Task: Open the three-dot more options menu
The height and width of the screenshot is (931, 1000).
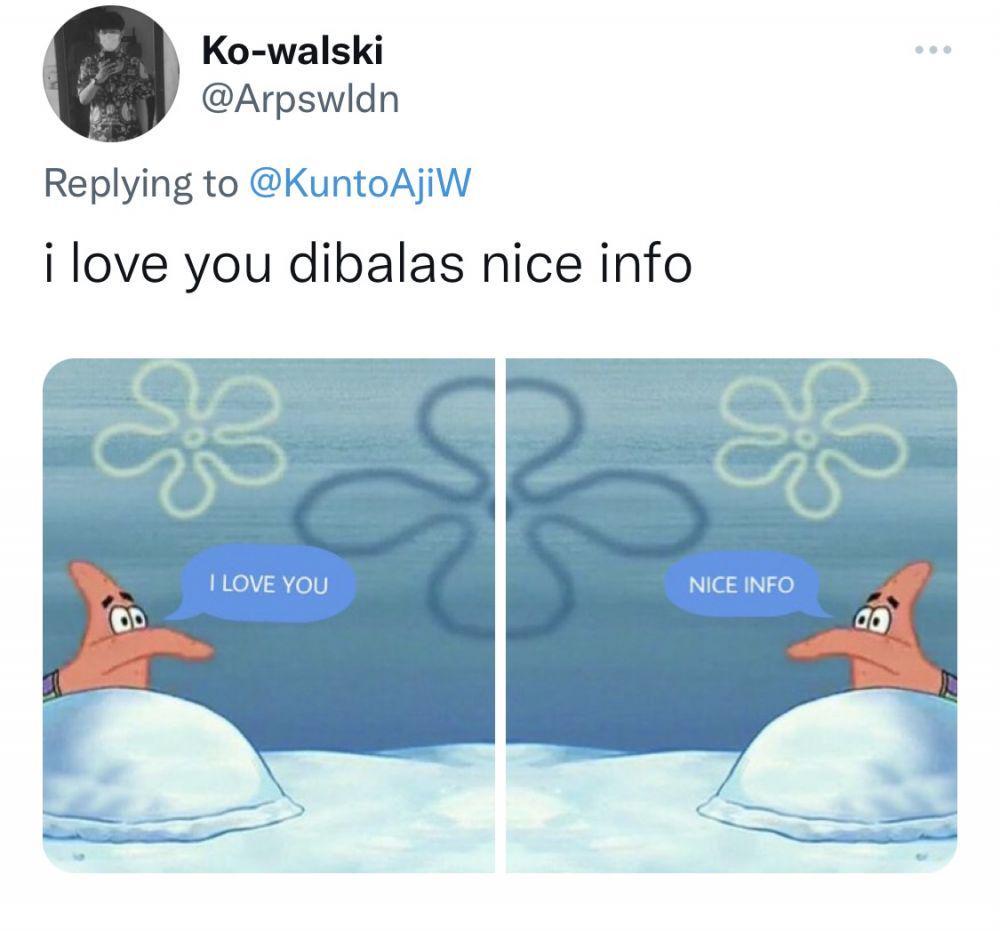Action: click(933, 50)
